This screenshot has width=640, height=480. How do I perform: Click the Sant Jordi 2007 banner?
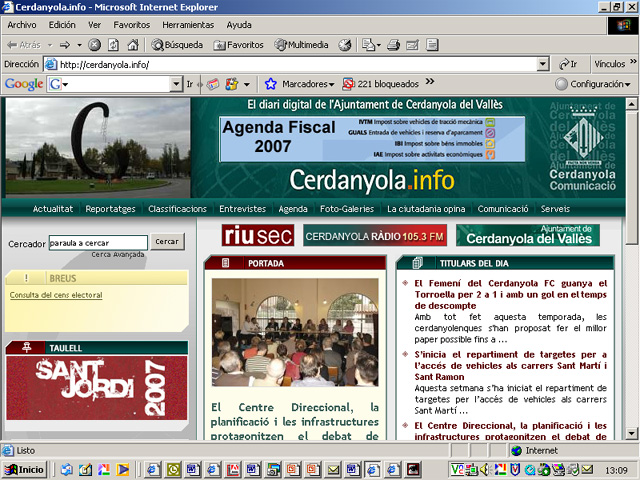(97, 387)
